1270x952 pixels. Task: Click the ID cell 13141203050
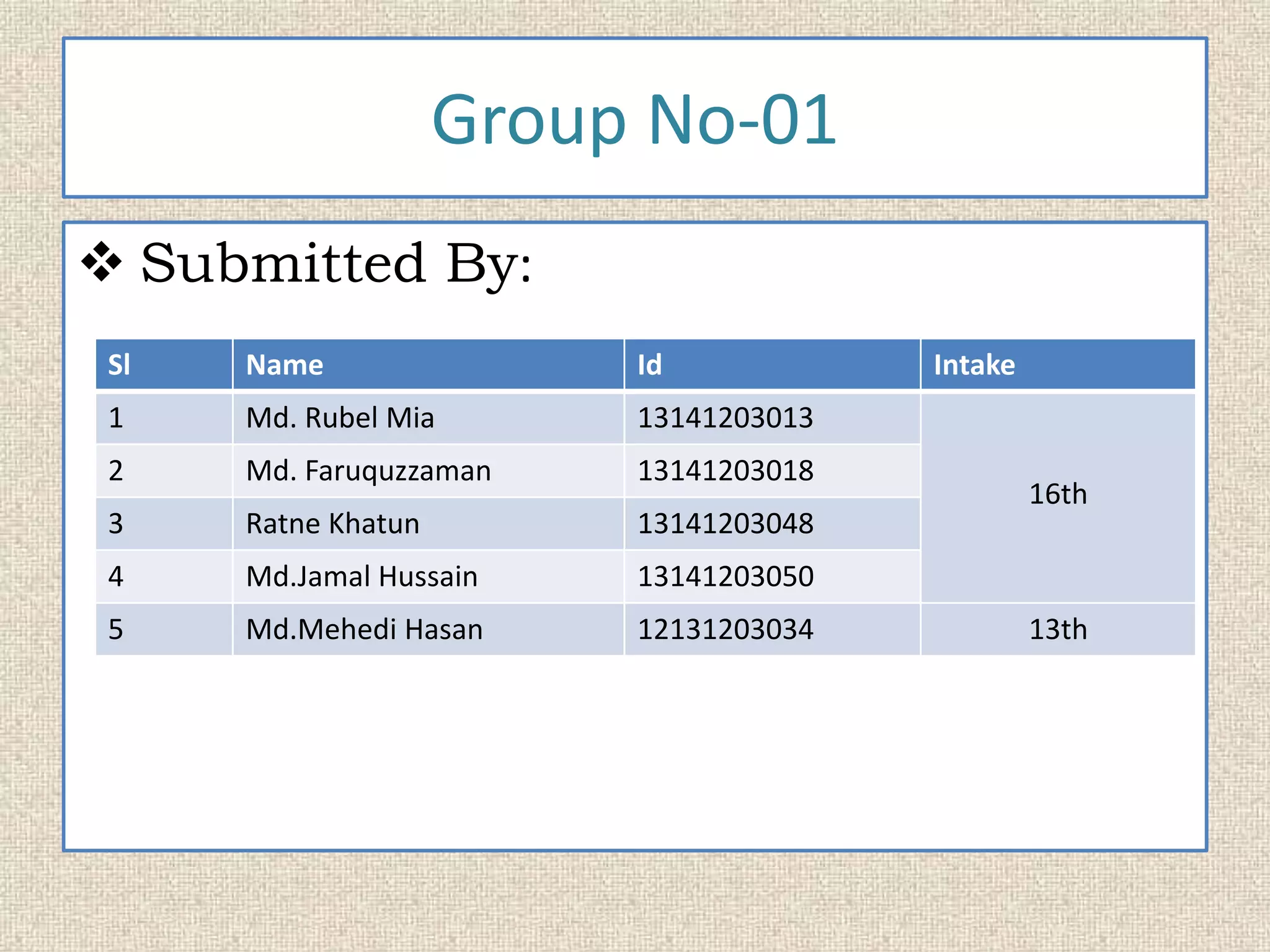coord(772,576)
